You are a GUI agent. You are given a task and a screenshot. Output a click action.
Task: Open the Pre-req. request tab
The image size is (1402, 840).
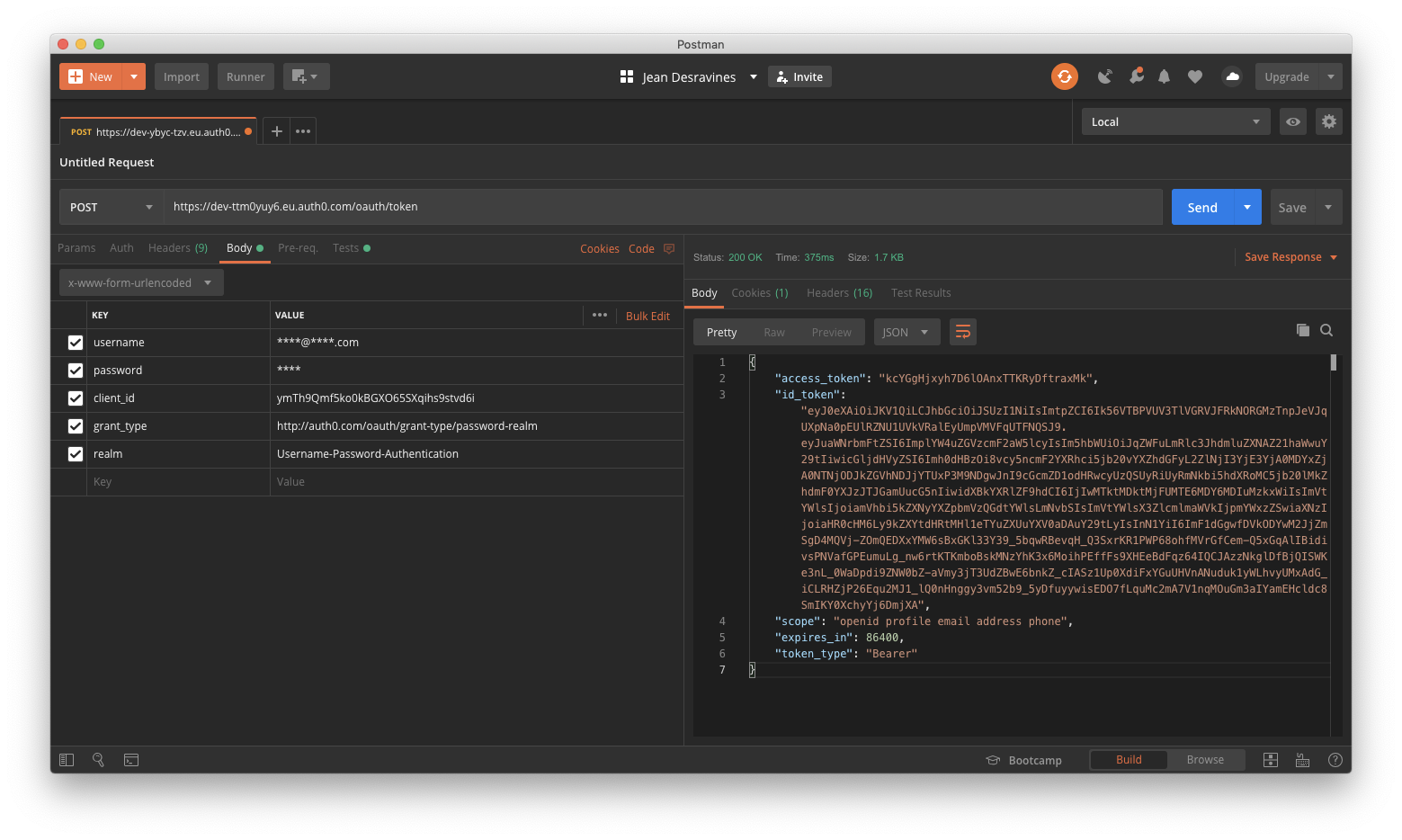[298, 247]
